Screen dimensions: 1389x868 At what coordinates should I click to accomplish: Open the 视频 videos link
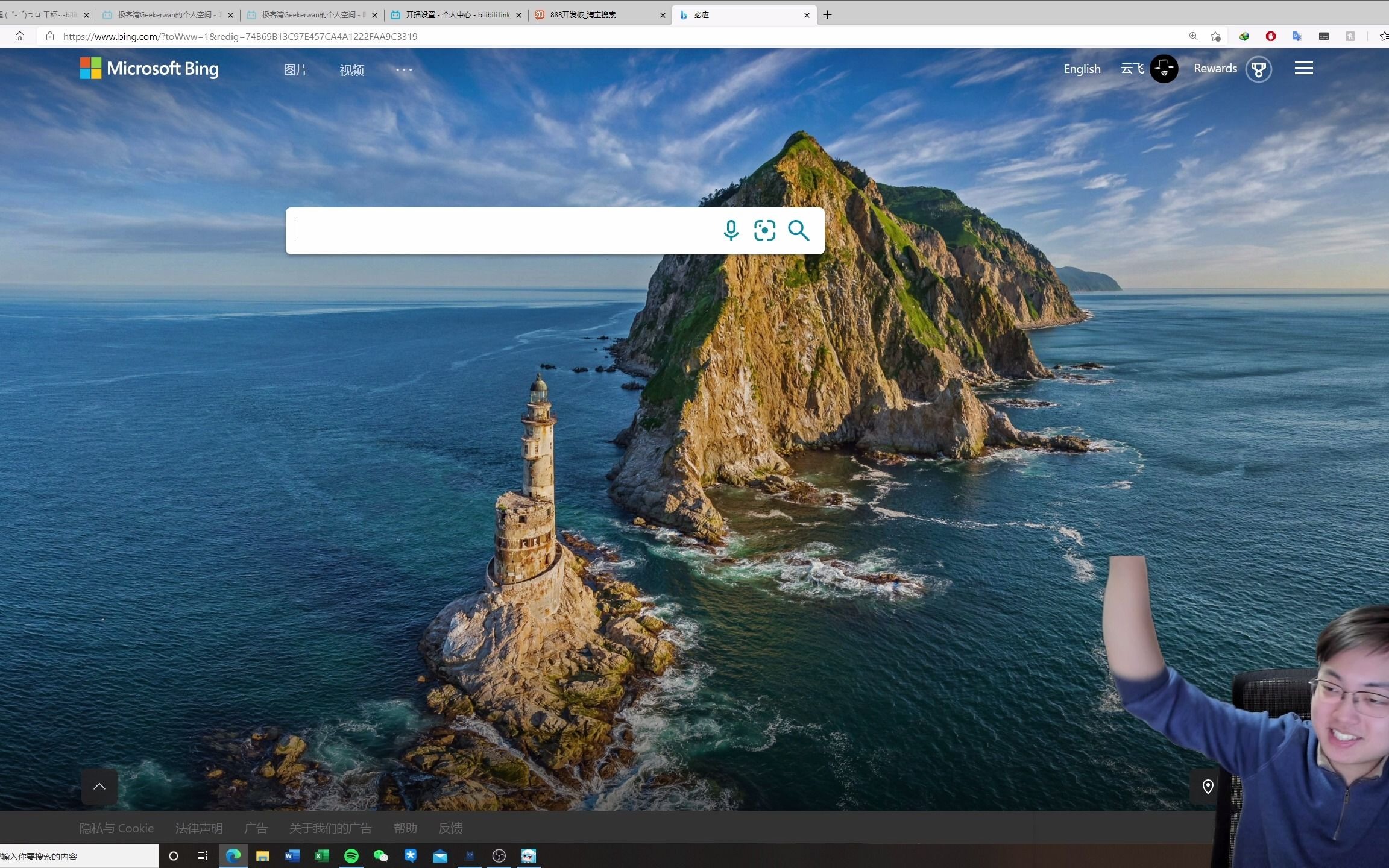click(351, 70)
